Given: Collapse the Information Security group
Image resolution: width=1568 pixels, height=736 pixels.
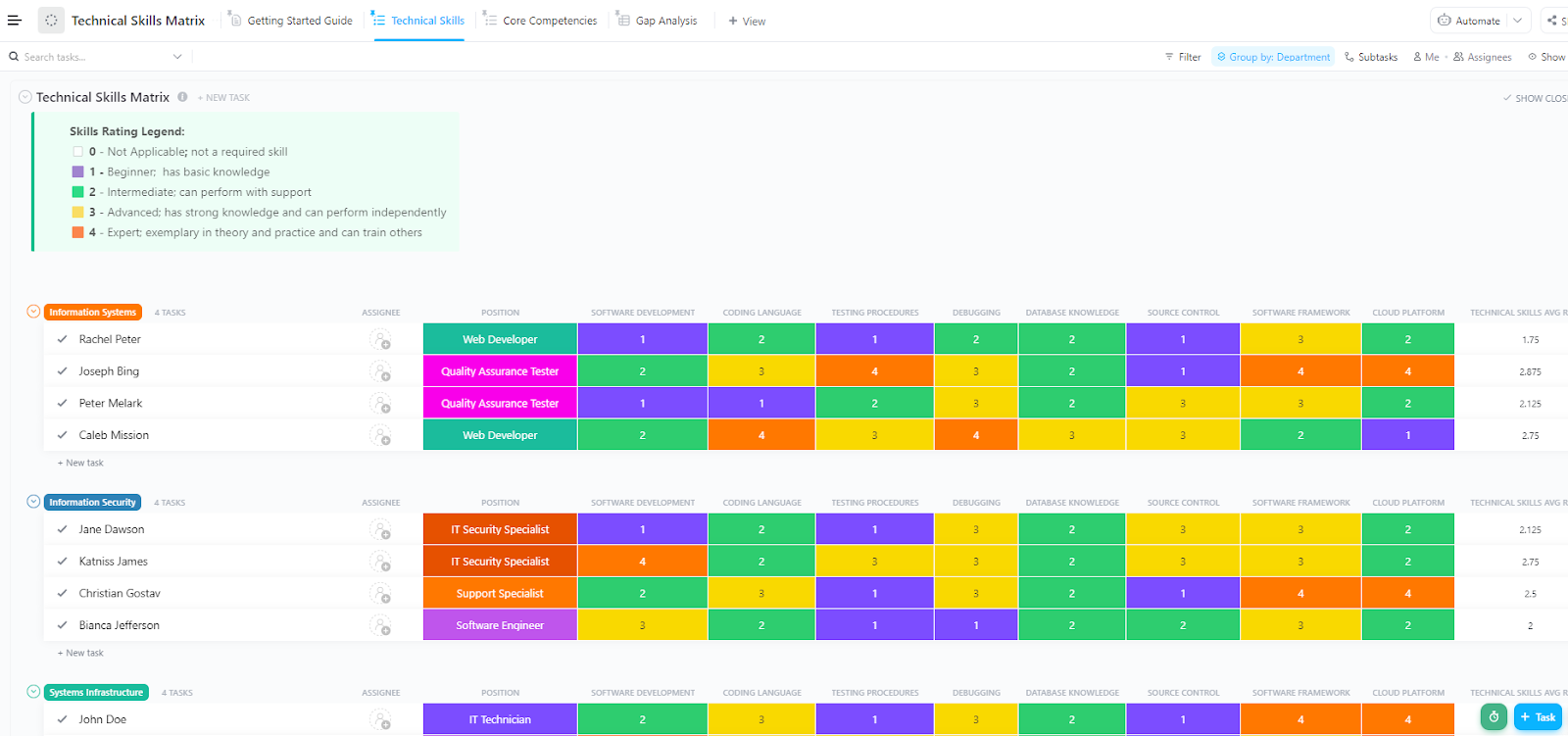Looking at the screenshot, I should pos(33,502).
